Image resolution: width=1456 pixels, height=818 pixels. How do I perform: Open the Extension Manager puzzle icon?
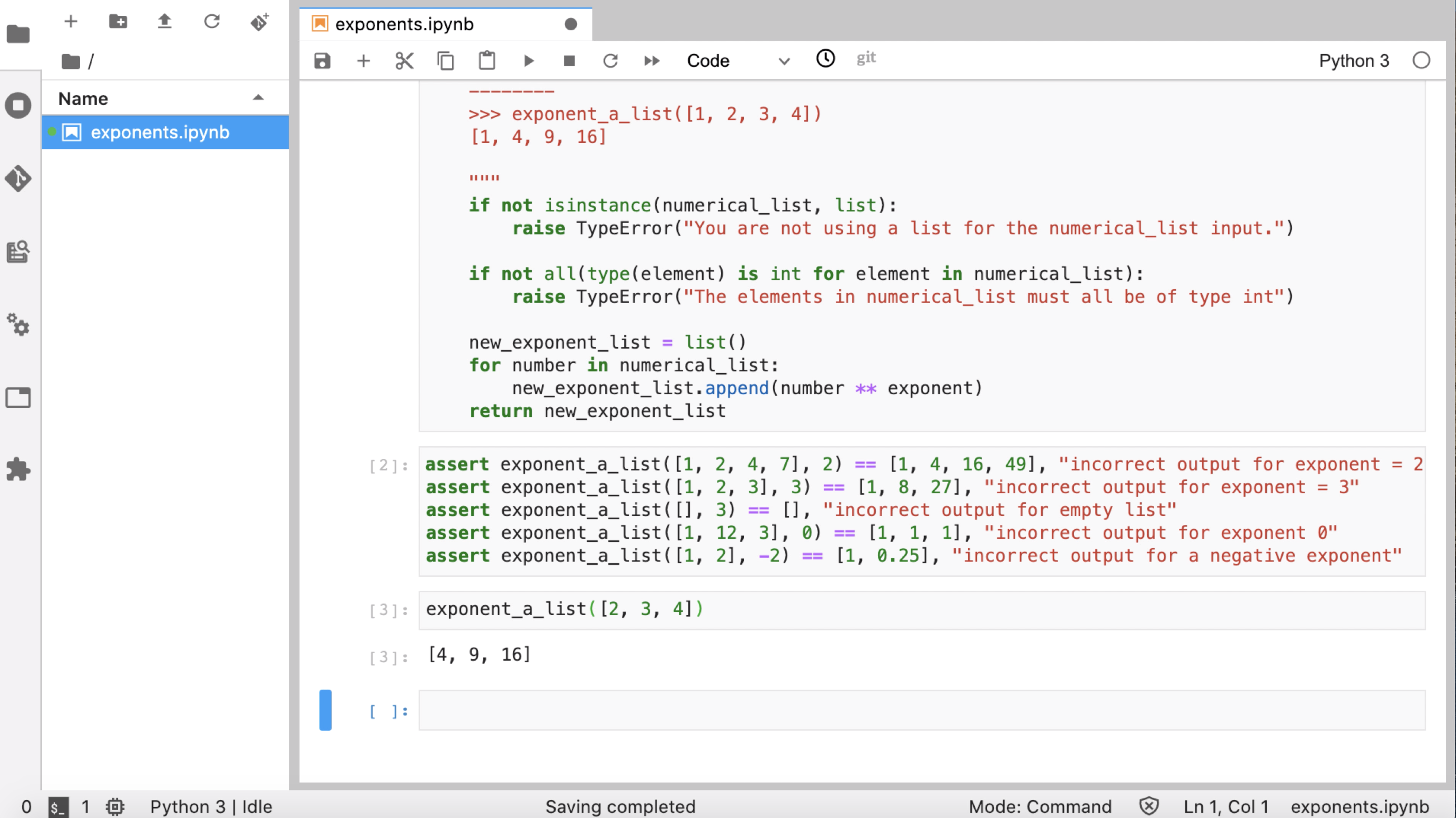click(18, 469)
